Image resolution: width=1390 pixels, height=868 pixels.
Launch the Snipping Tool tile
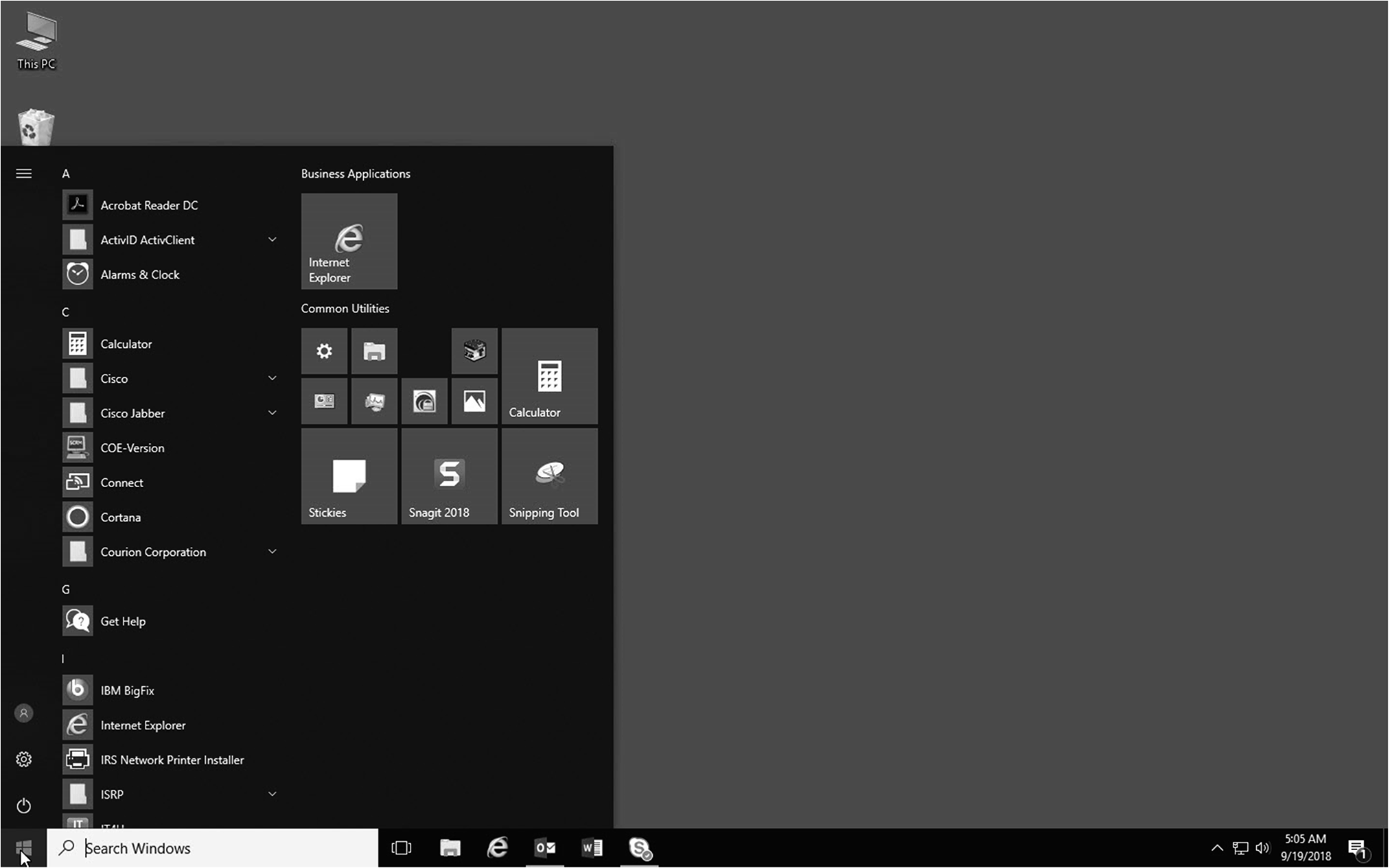(549, 476)
